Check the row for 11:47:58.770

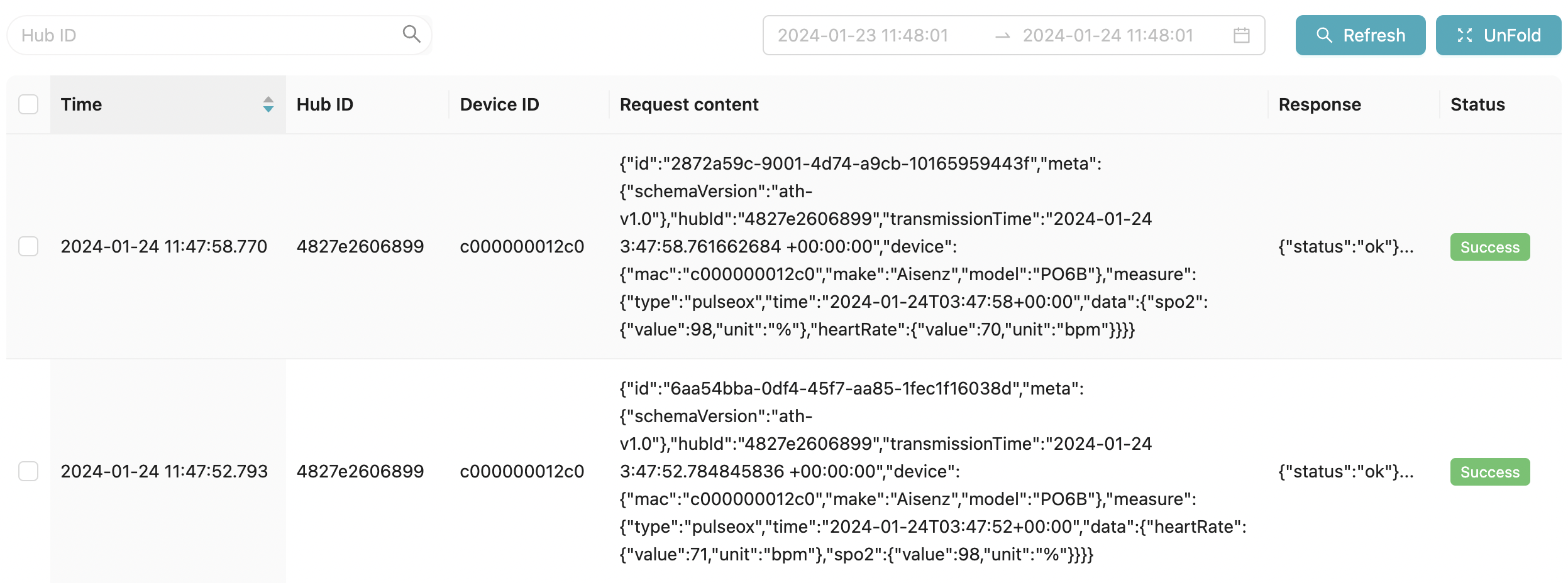[x=28, y=246]
